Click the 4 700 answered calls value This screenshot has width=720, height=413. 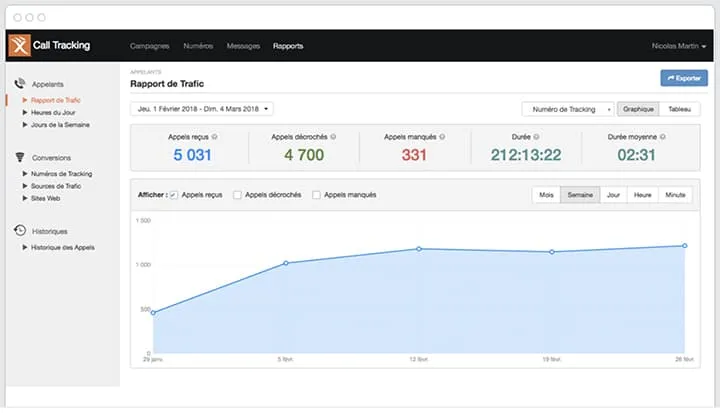tap(304, 155)
